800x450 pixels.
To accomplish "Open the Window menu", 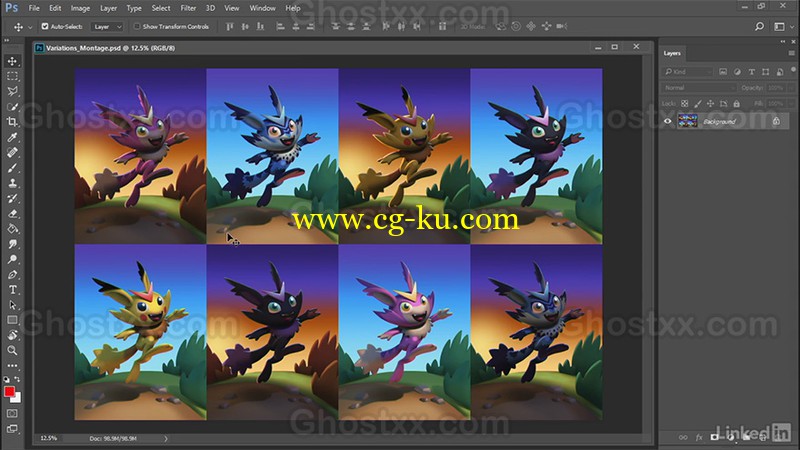I will coord(262,8).
